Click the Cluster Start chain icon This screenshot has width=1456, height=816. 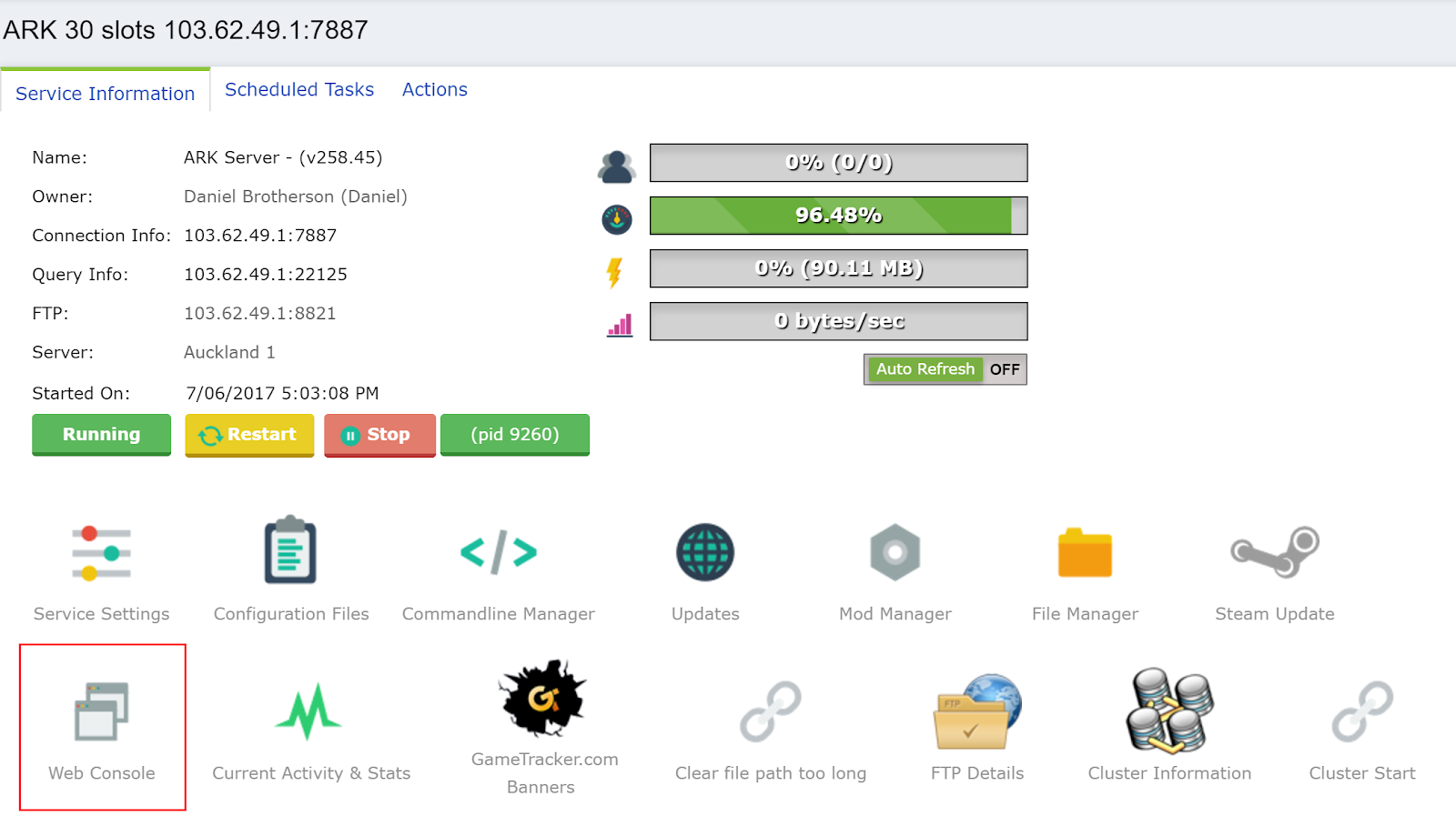tap(1362, 711)
